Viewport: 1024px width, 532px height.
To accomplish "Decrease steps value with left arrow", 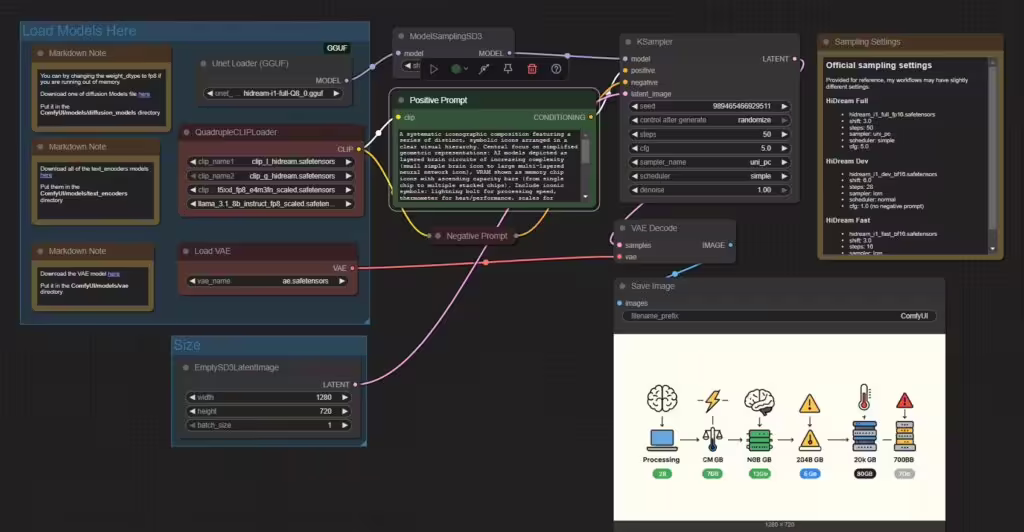I will tap(635, 134).
